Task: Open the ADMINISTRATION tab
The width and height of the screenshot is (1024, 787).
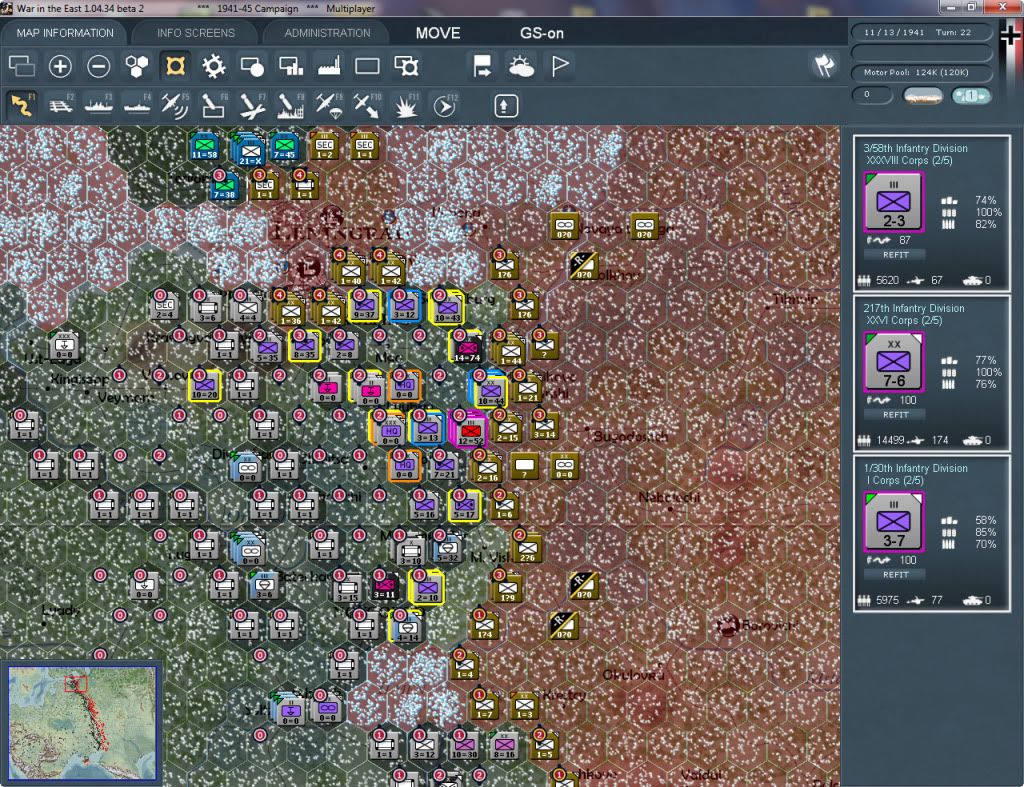Action: [x=327, y=33]
